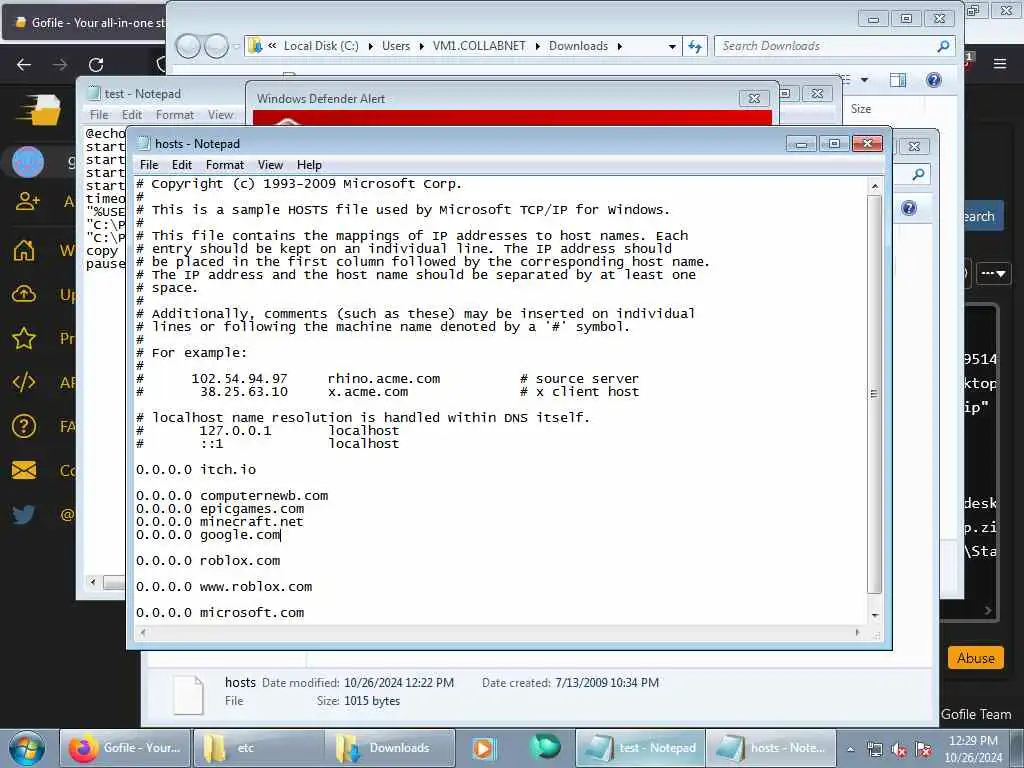Expand the arrow after Downloads breadcrumb
This screenshot has width=1024, height=768.
coord(619,46)
